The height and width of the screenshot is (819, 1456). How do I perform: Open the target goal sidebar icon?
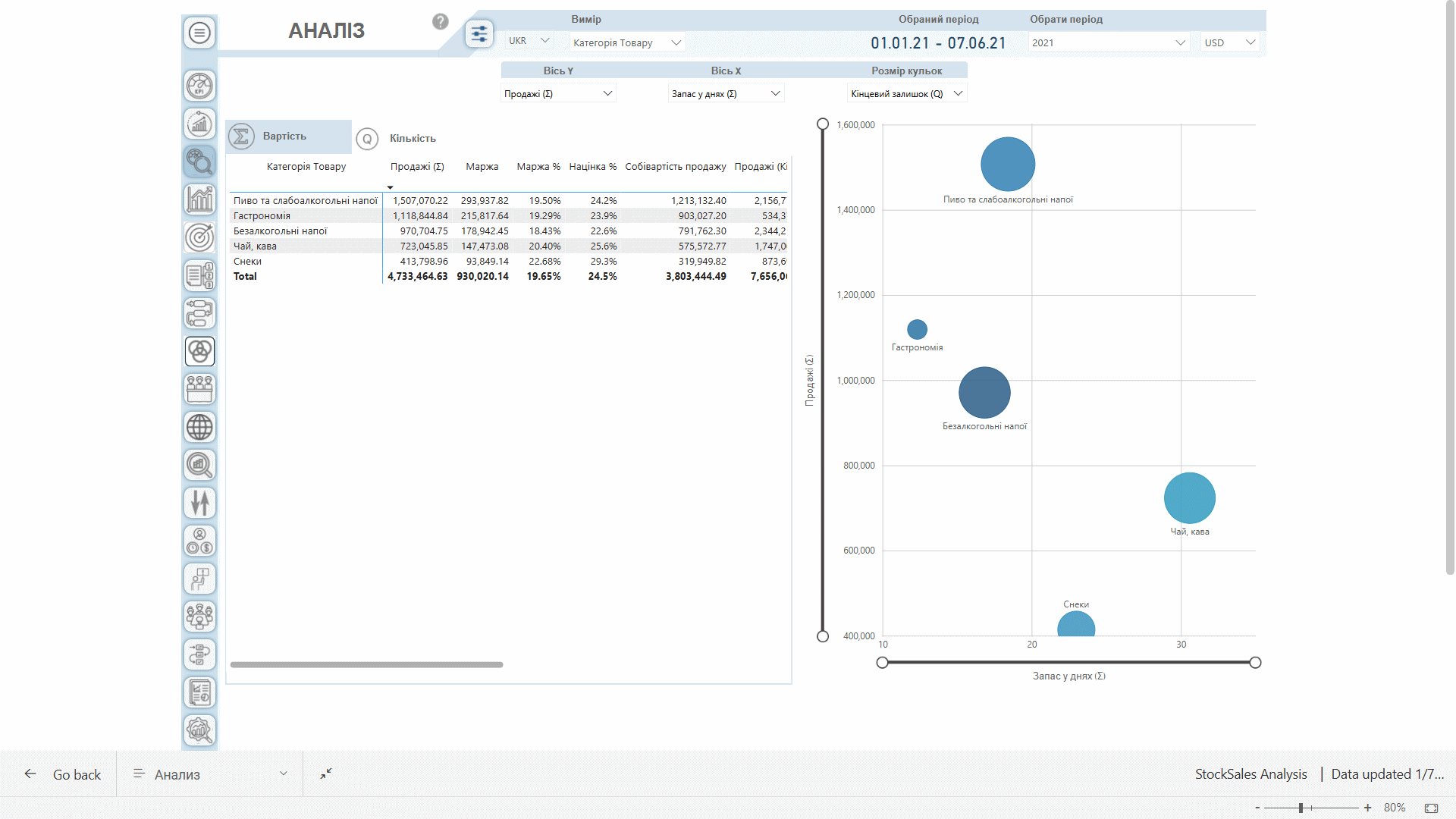pyautogui.click(x=199, y=237)
